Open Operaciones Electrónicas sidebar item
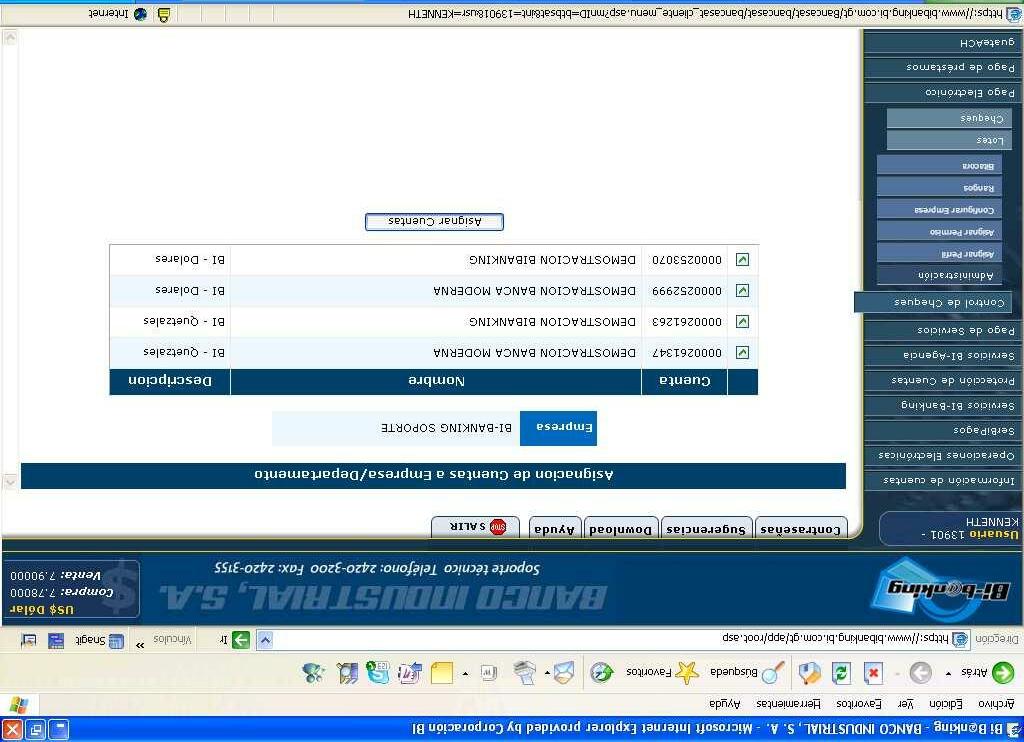This screenshot has width=1024, height=742. click(x=941, y=455)
